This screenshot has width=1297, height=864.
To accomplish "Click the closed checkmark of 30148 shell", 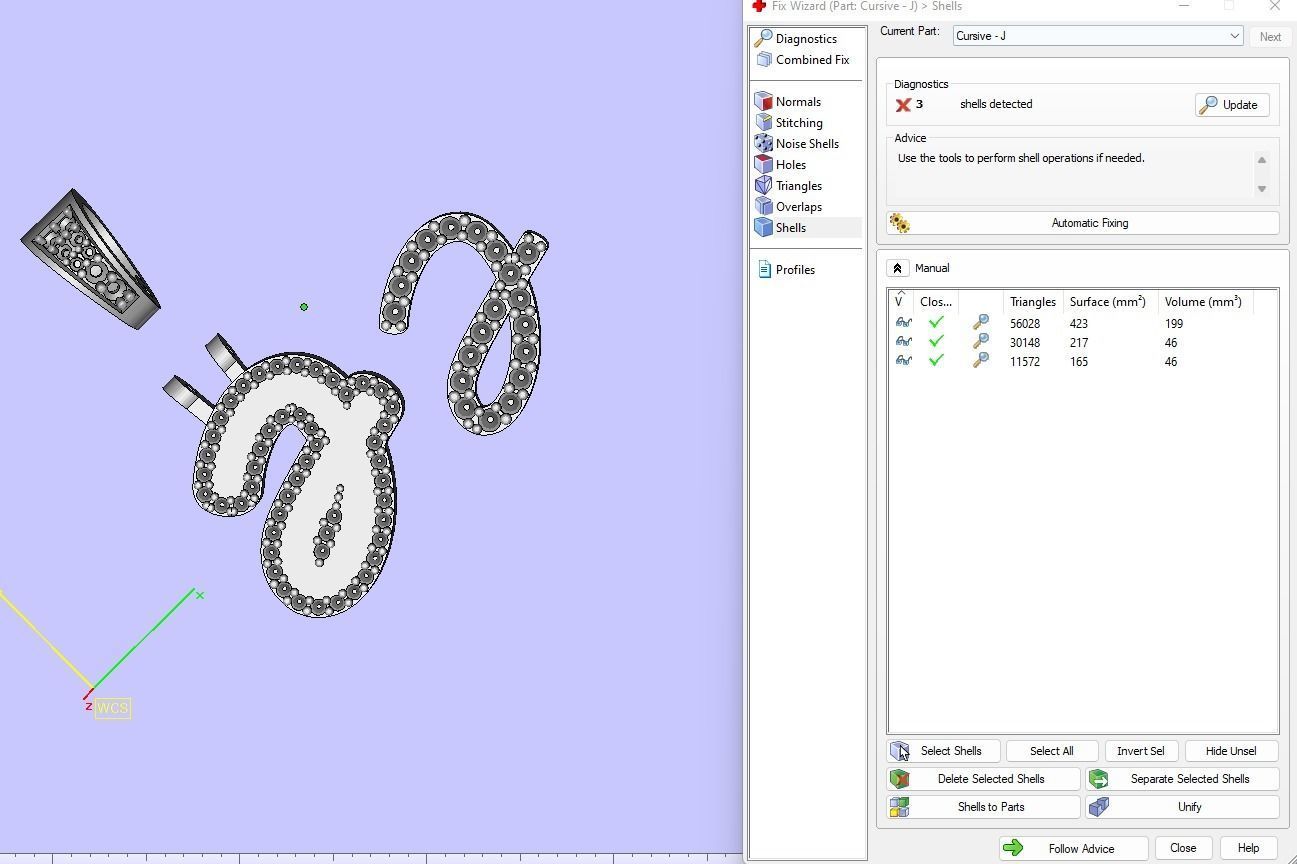I will point(936,342).
